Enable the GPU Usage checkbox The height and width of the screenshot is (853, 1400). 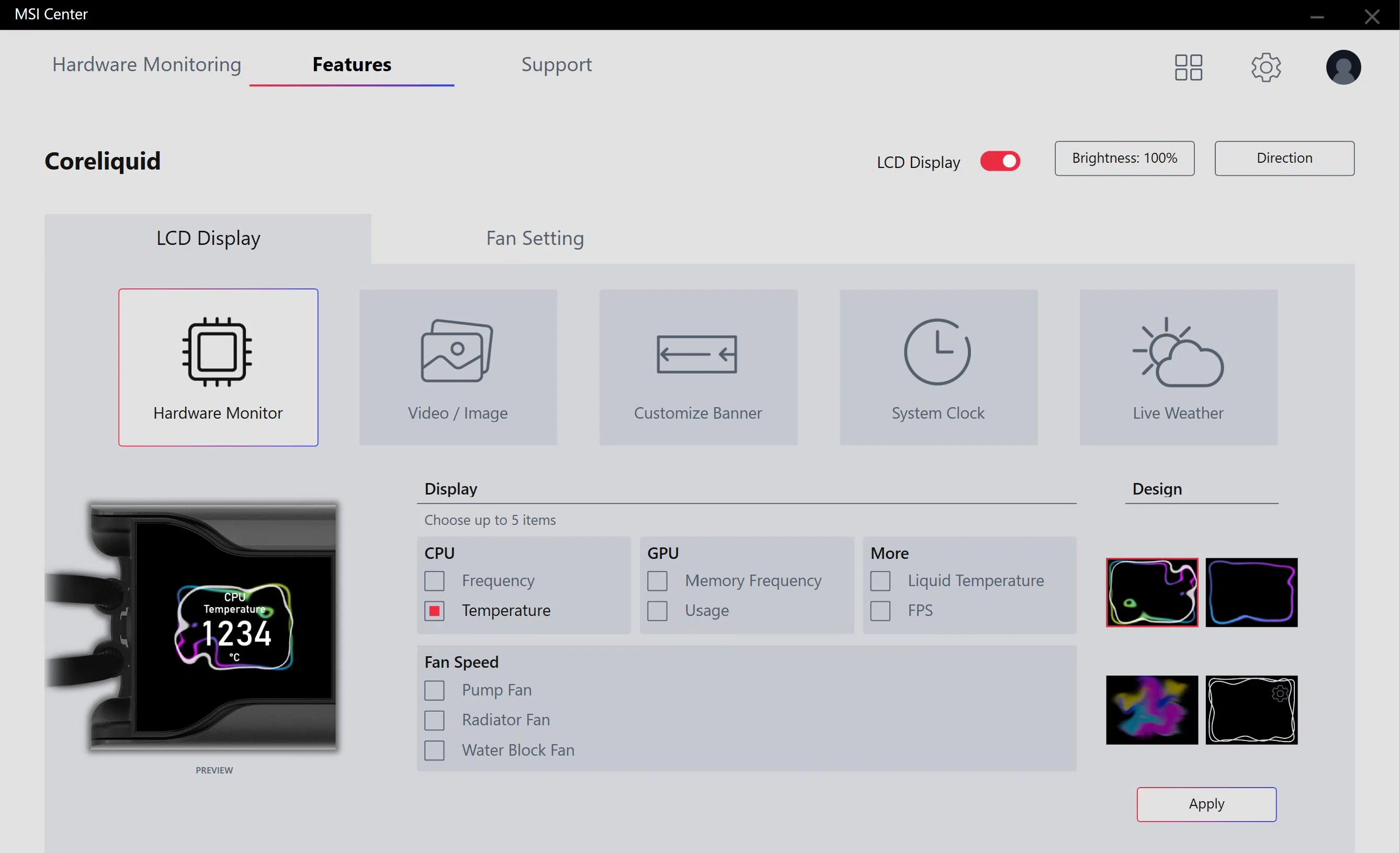[x=658, y=611]
